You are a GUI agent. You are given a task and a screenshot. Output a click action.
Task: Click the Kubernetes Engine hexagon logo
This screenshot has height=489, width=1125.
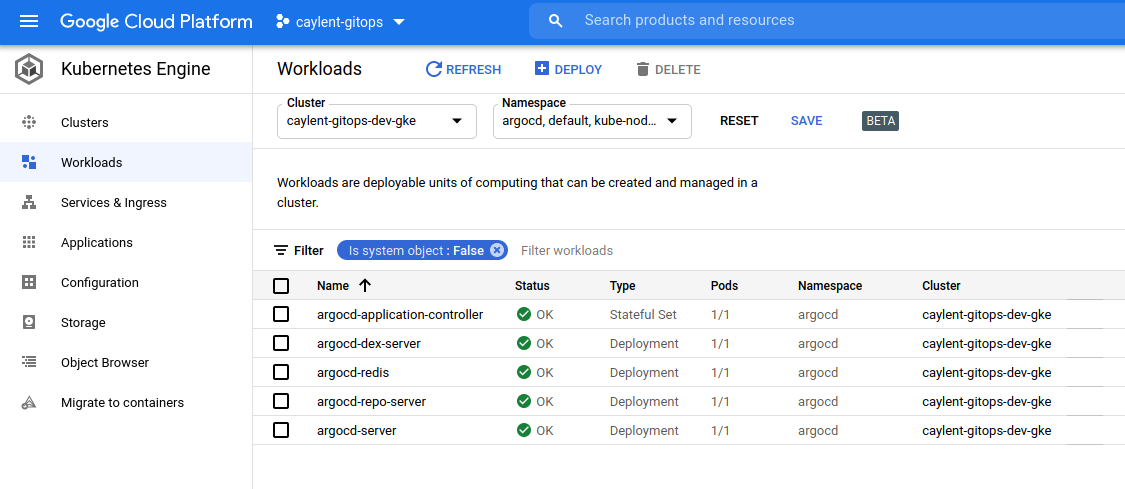28,69
